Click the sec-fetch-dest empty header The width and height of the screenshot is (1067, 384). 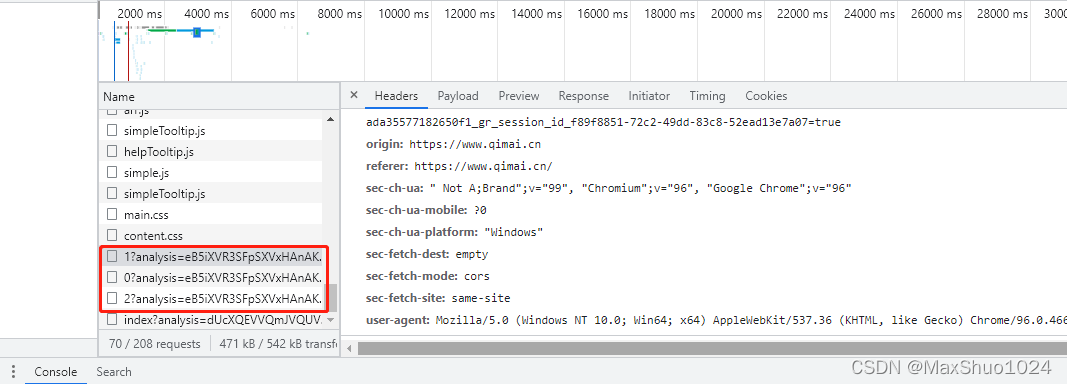tap(427, 254)
